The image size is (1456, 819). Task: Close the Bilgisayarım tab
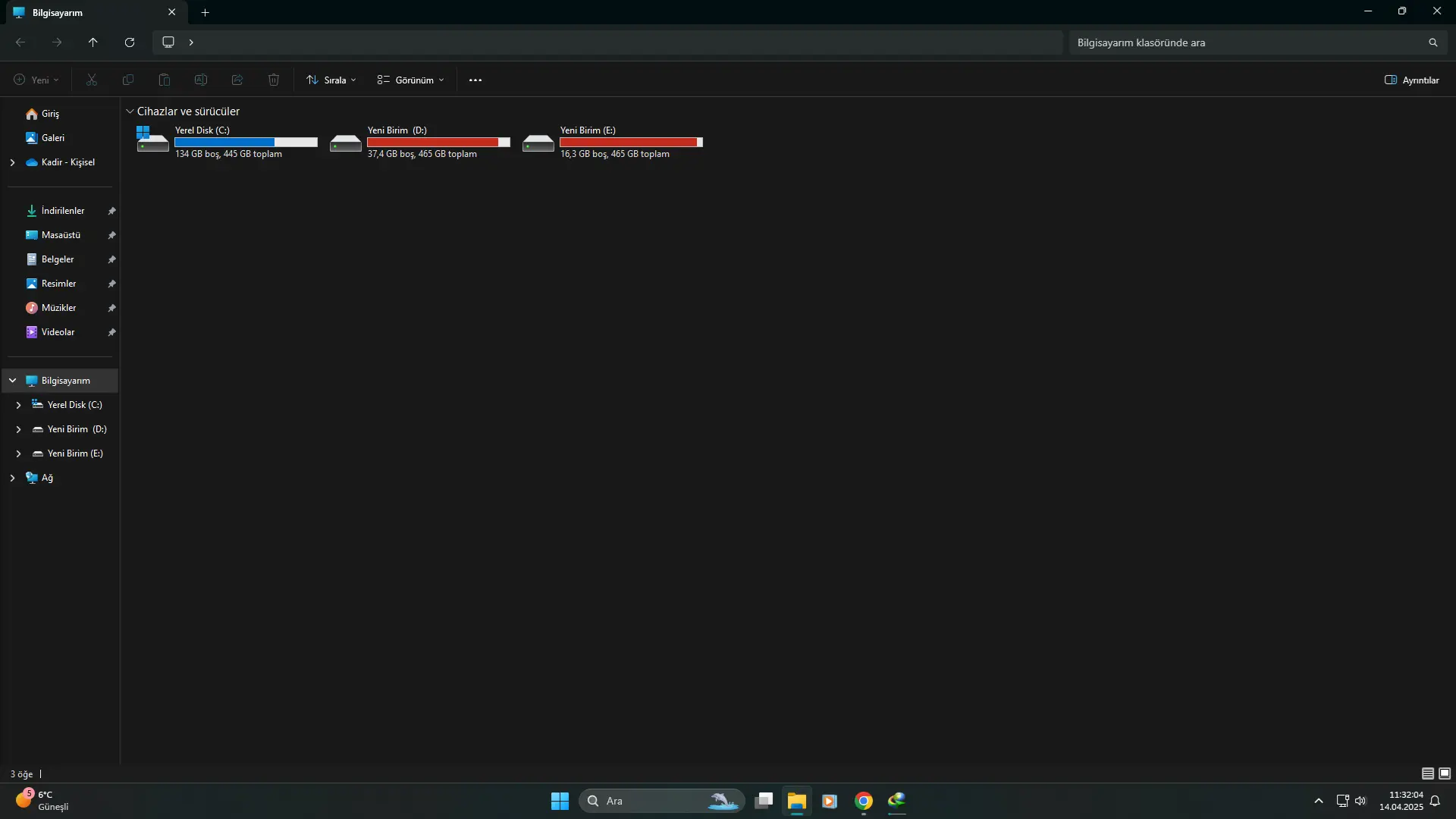click(x=171, y=12)
